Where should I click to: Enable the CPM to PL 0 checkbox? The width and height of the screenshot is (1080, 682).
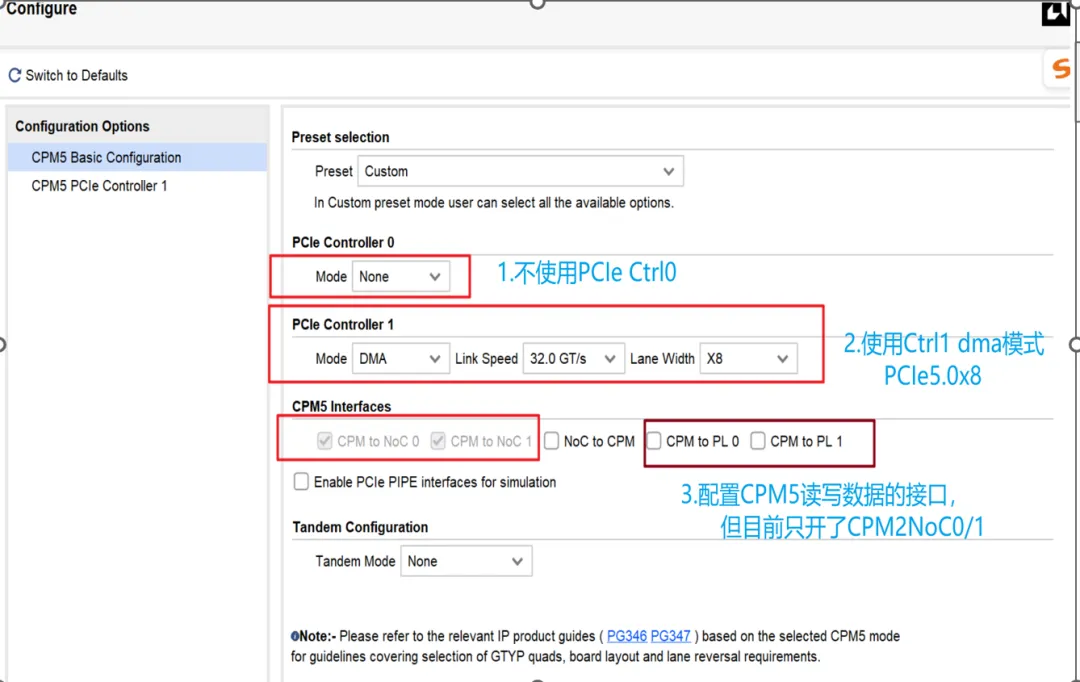(x=654, y=441)
